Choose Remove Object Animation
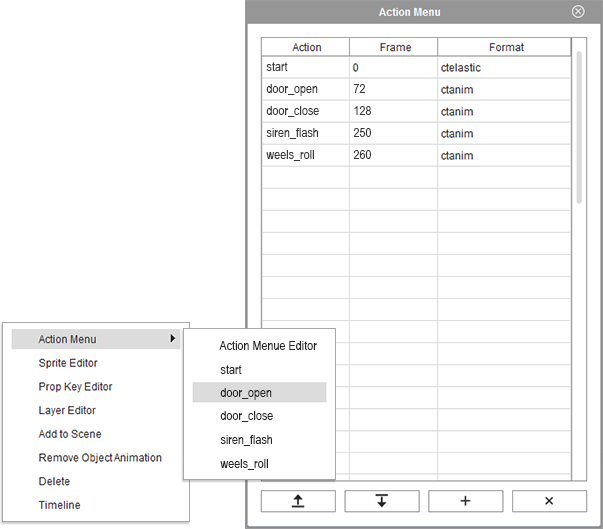Screen dimensions: 603x529 pos(100,458)
